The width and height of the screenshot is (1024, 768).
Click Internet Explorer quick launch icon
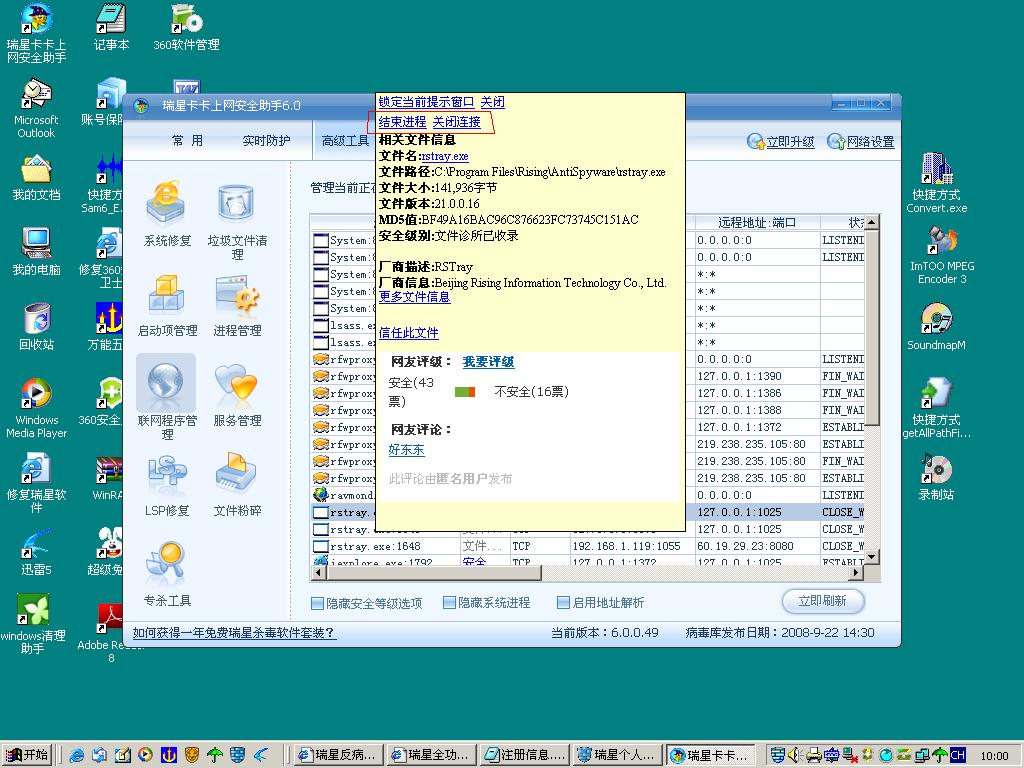point(76,756)
